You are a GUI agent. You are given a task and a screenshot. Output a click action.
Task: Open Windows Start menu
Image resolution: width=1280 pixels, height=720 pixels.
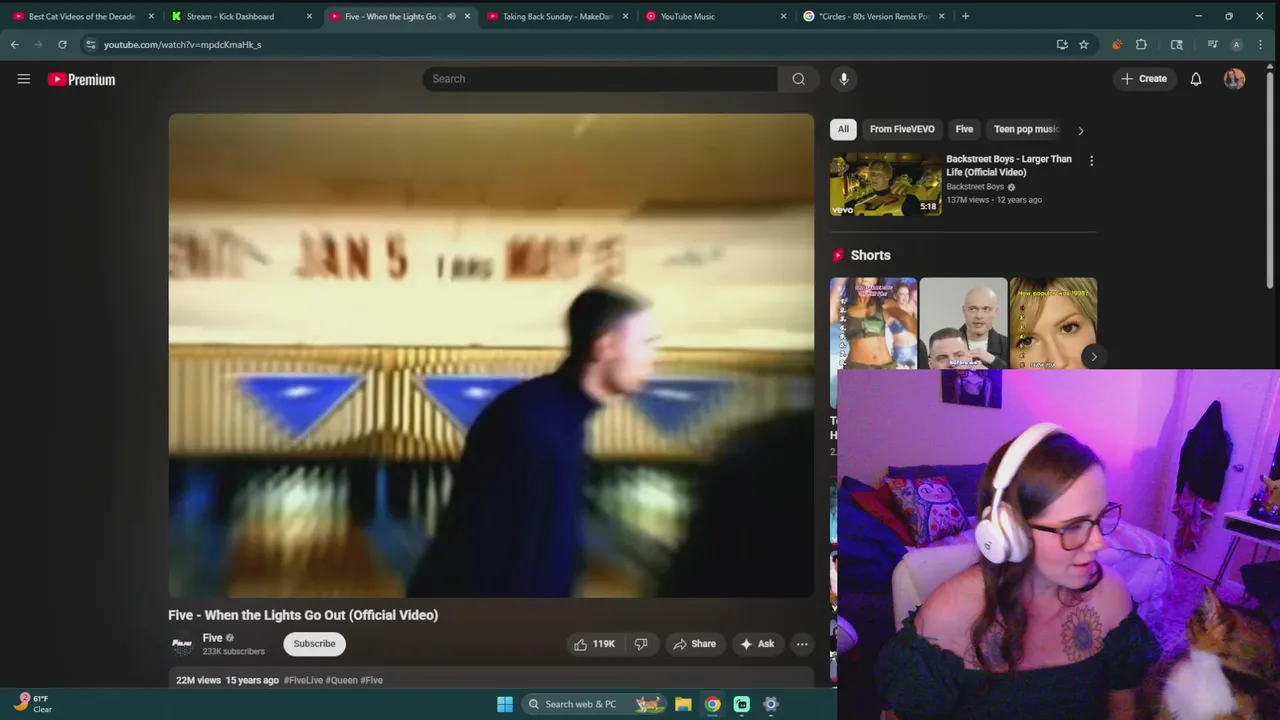(505, 704)
